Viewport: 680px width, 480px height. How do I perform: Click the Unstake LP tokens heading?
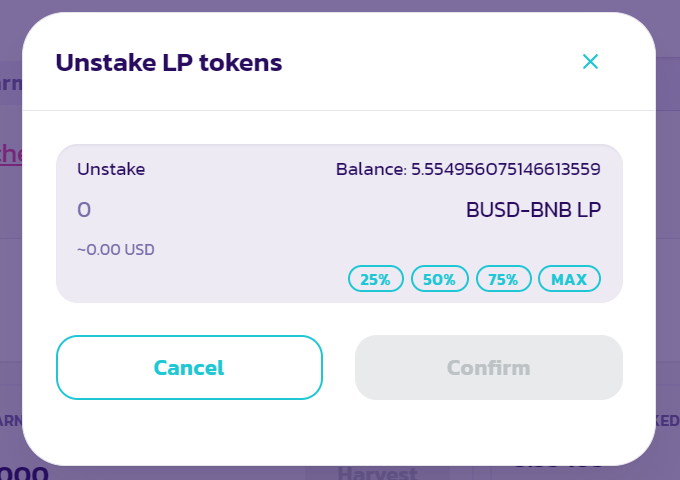click(169, 62)
